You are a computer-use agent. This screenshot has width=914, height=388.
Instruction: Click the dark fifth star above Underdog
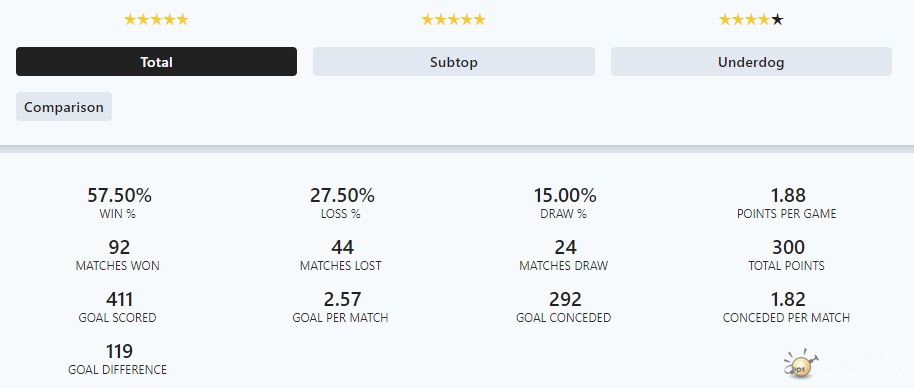[x=778, y=20]
